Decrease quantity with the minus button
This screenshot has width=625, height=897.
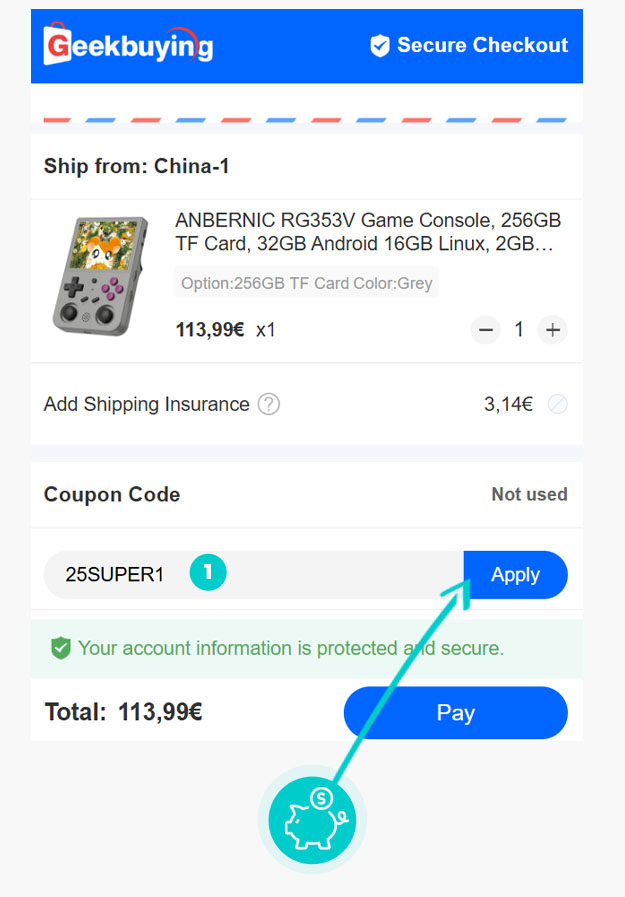pos(486,329)
